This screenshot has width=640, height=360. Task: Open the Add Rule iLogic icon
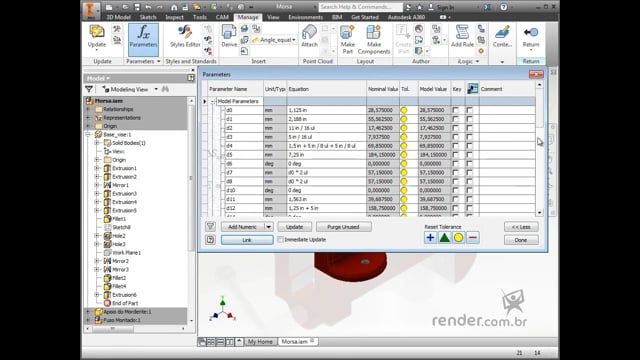point(462,32)
